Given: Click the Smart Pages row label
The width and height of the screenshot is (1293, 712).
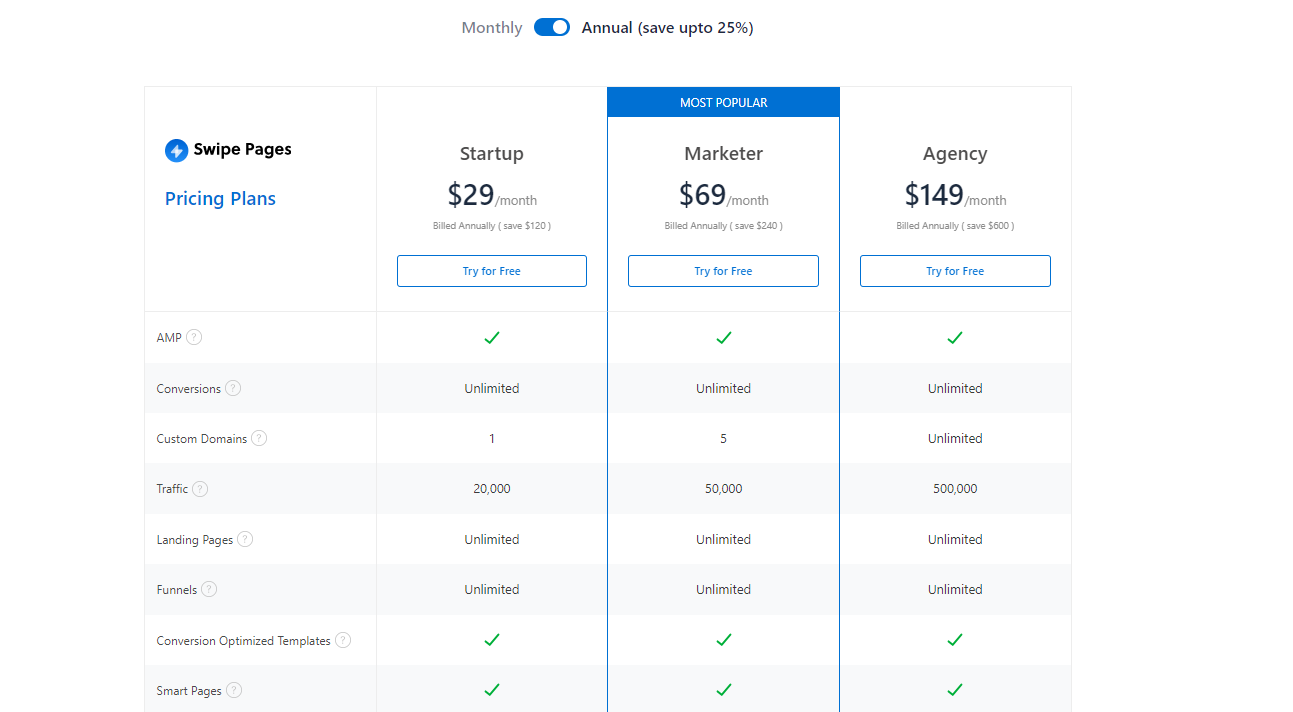Looking at the screenshot, I should pyautogui.click(x=189, y=691).
